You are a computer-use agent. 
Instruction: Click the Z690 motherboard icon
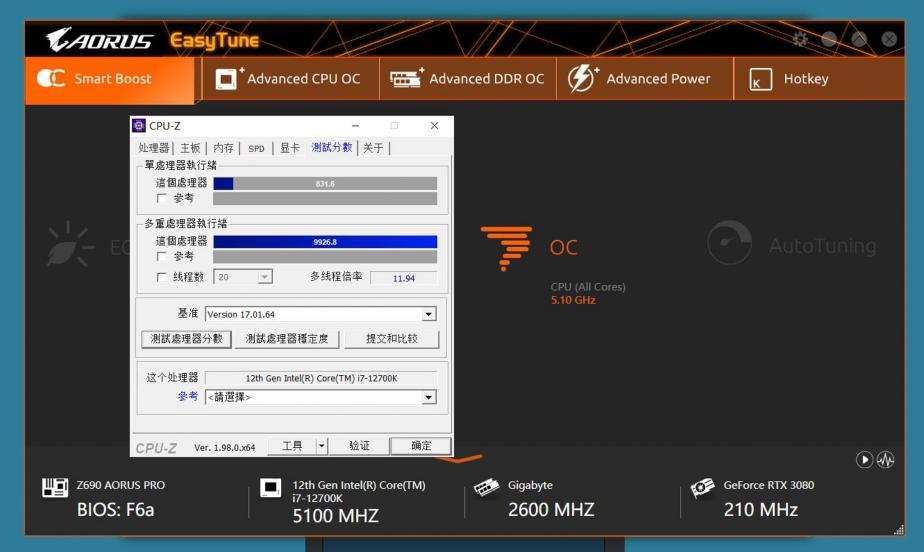coord(55,488)
